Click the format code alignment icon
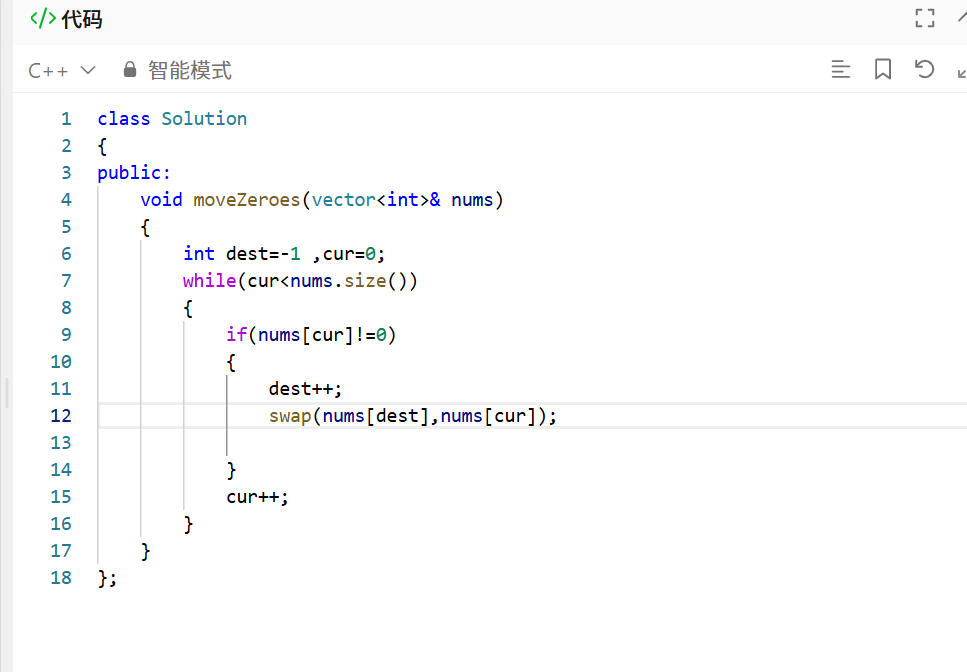The height and width of the screenshot is (672, 967). point(840,69)
